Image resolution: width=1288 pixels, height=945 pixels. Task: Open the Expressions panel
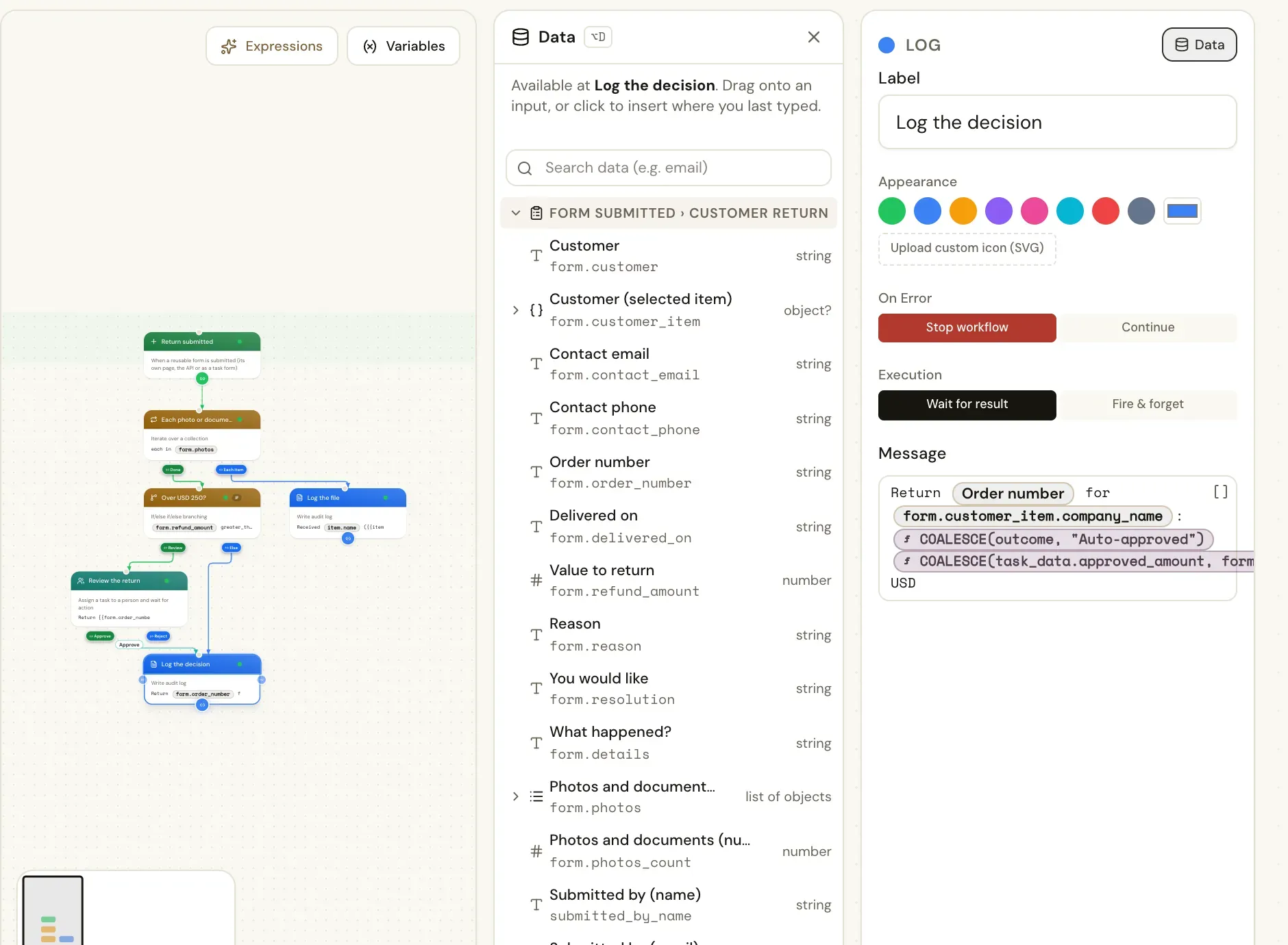tap(272, 46)
